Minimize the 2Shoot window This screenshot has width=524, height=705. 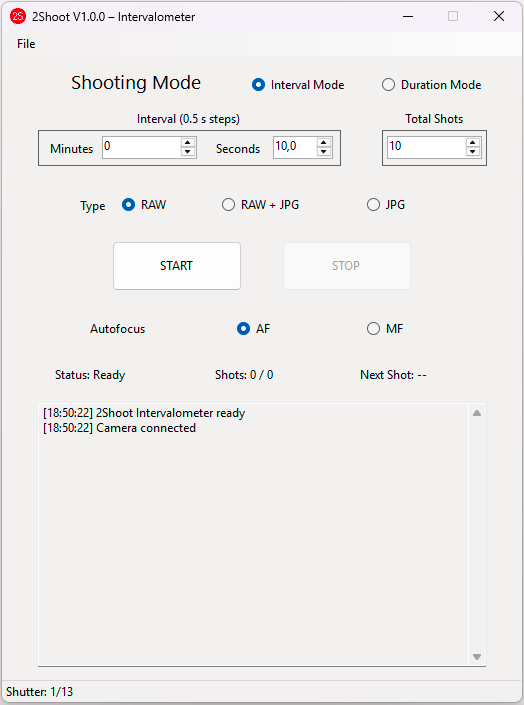click(408, 17)
